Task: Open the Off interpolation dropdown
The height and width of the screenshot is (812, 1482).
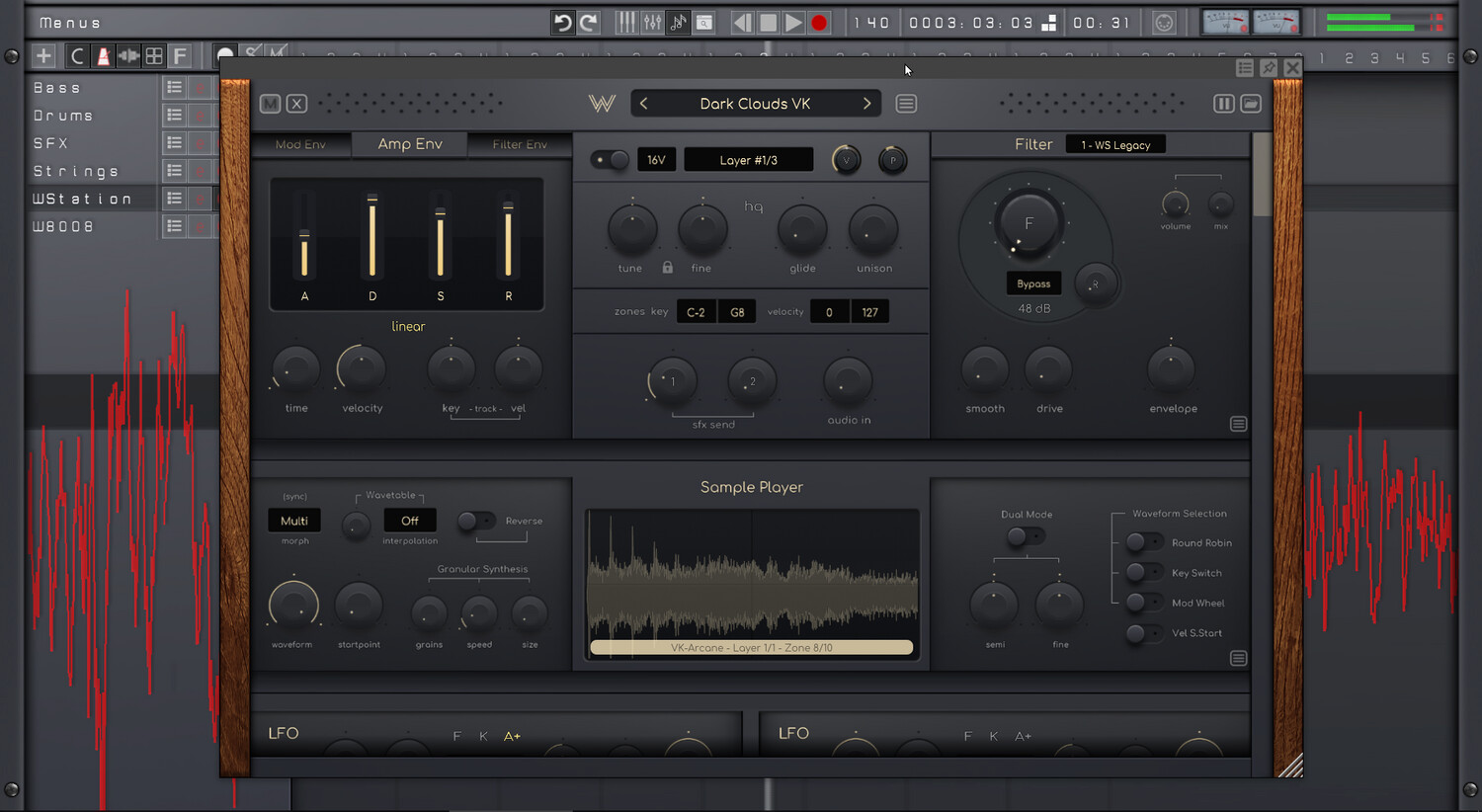Action: click(410, 521)
